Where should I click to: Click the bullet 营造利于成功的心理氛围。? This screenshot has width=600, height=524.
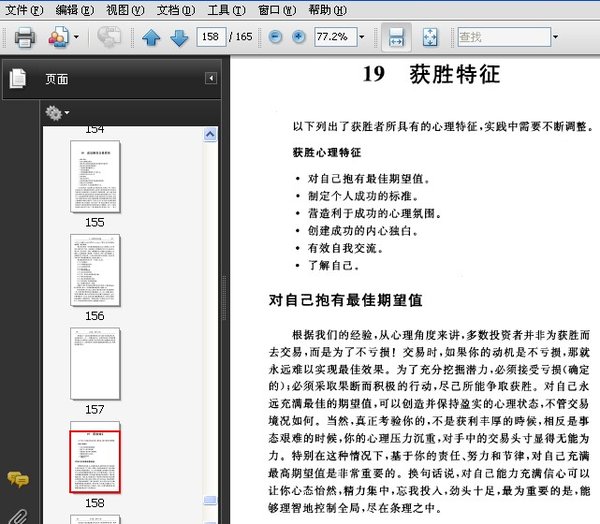tap(375, 213)
